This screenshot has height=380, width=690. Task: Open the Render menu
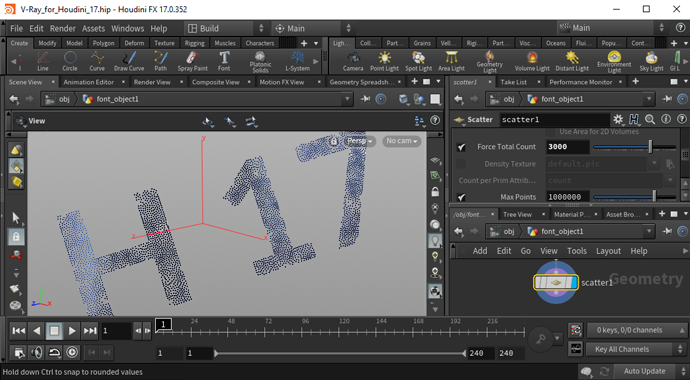(x=62, y=29)
